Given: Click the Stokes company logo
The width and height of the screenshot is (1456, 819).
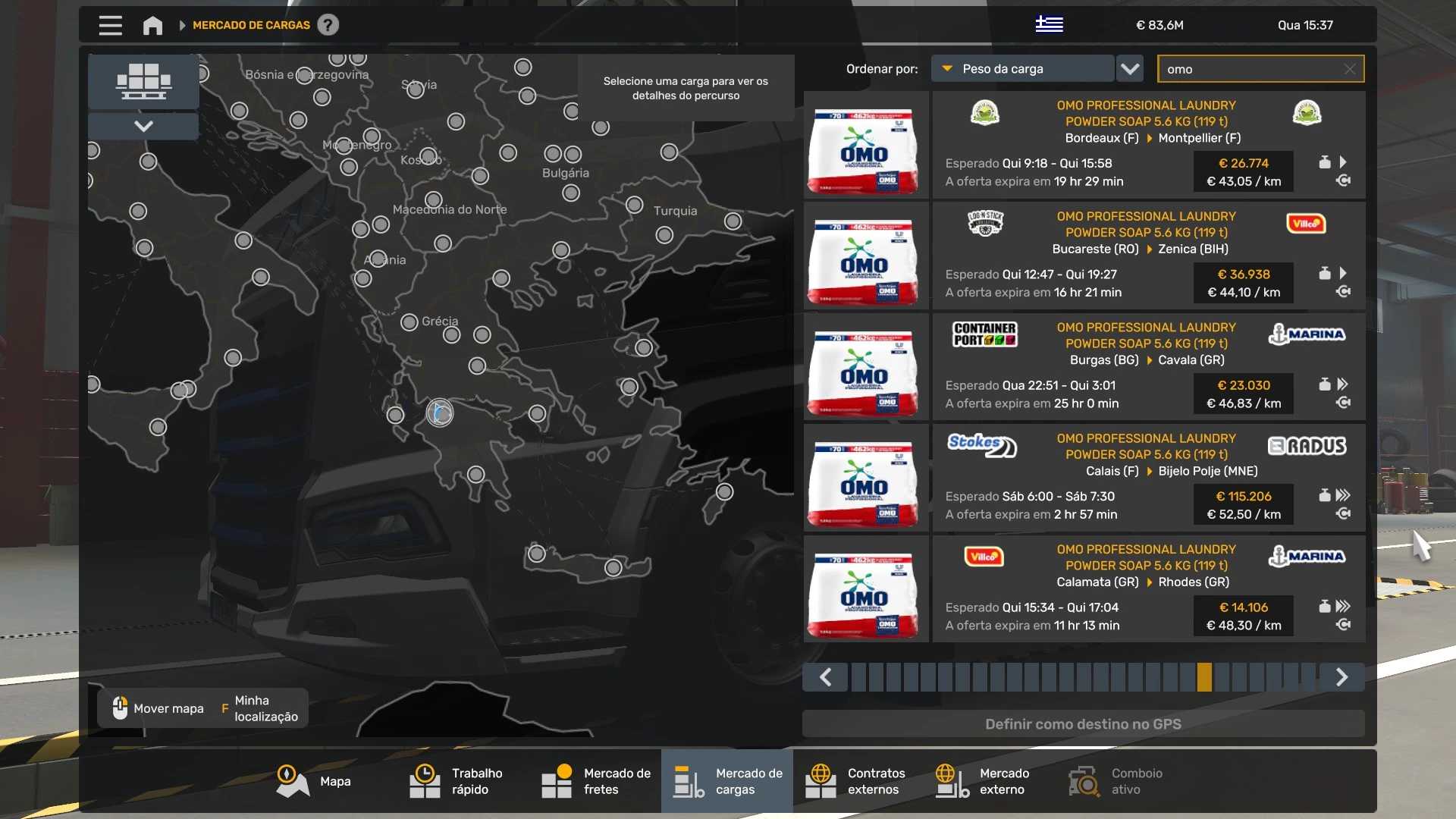Looking at the screenshot, I should pos(982,445).
